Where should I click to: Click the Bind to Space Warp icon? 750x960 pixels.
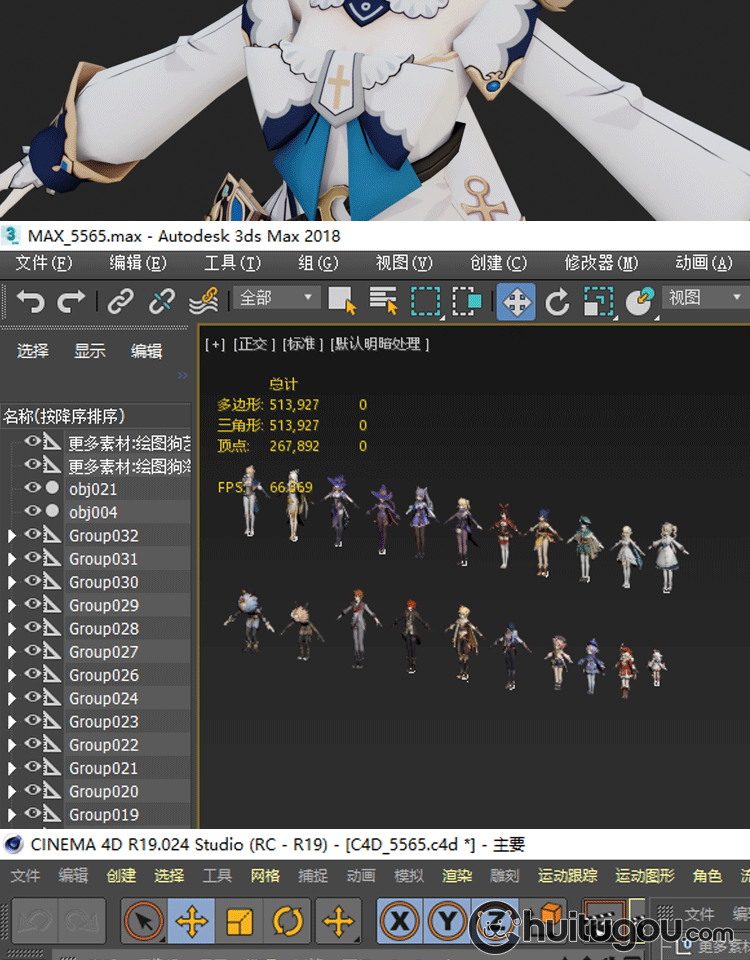click(204, 301)
